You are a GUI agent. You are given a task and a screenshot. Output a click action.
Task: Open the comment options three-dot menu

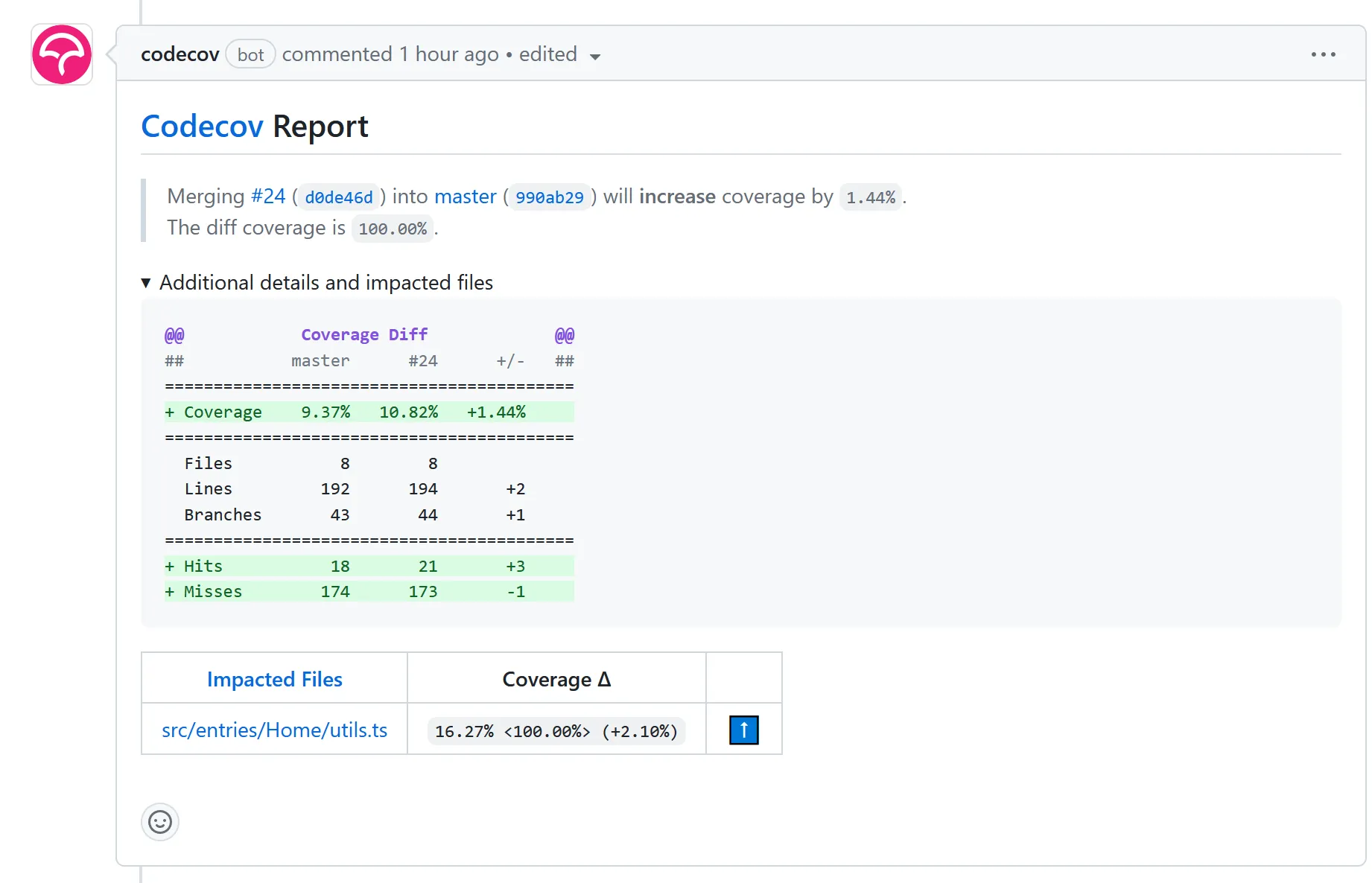(1323, 54)
